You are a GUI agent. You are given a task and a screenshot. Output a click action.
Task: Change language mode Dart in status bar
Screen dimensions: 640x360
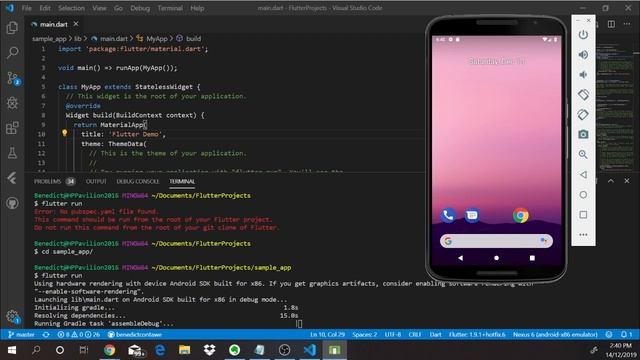tap(436, 335)
